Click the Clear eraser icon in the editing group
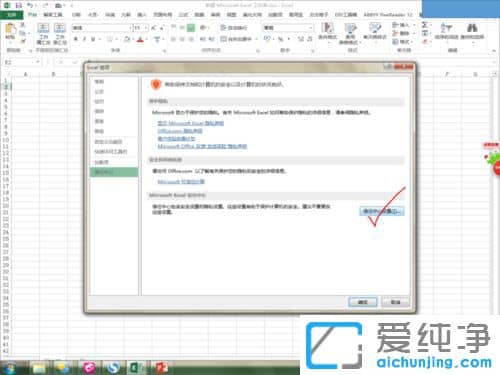The height and width of the screenshot is (375, 500). [x=425, y=42]
